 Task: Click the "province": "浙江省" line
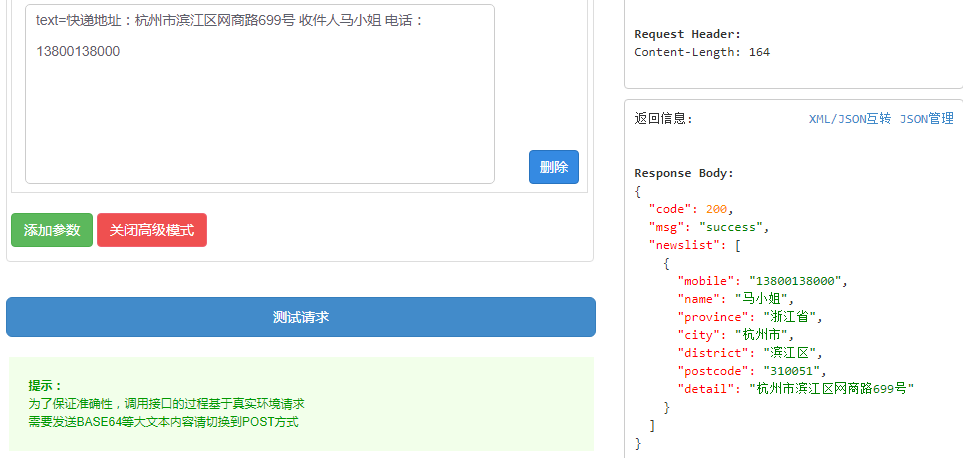click(749, 317)
